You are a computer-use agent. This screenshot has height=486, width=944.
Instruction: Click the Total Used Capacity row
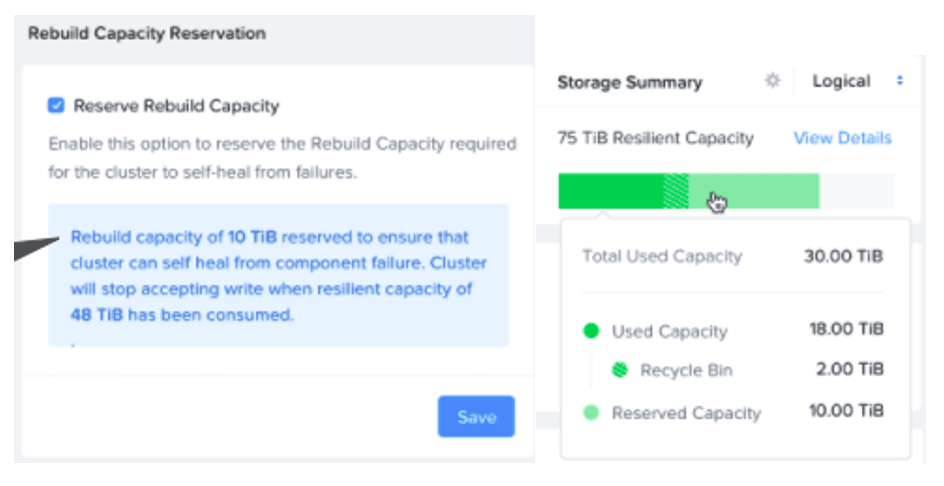point(733,257)
